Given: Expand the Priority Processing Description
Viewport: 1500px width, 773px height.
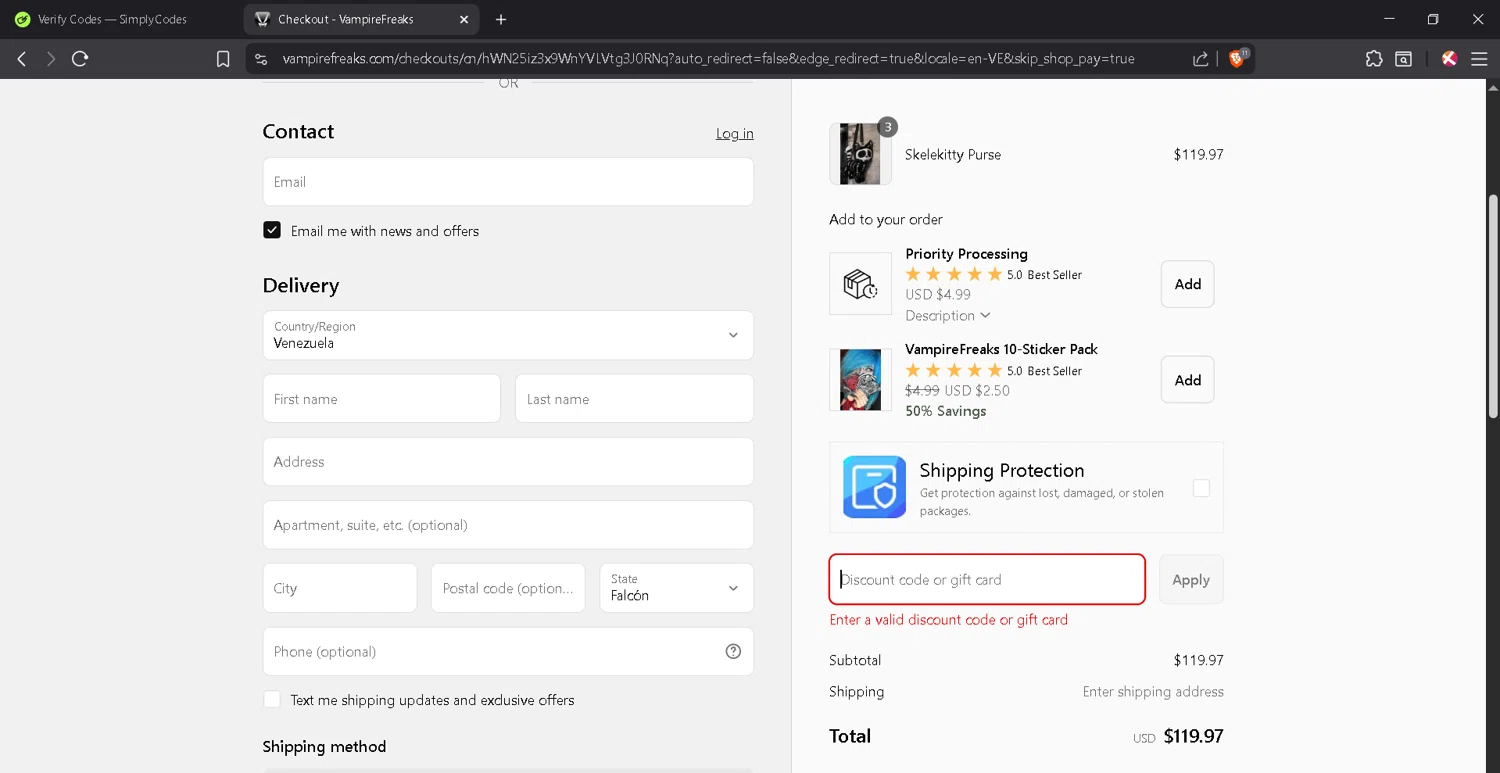Looking at the screenshot, I should (x=948, y=315).
